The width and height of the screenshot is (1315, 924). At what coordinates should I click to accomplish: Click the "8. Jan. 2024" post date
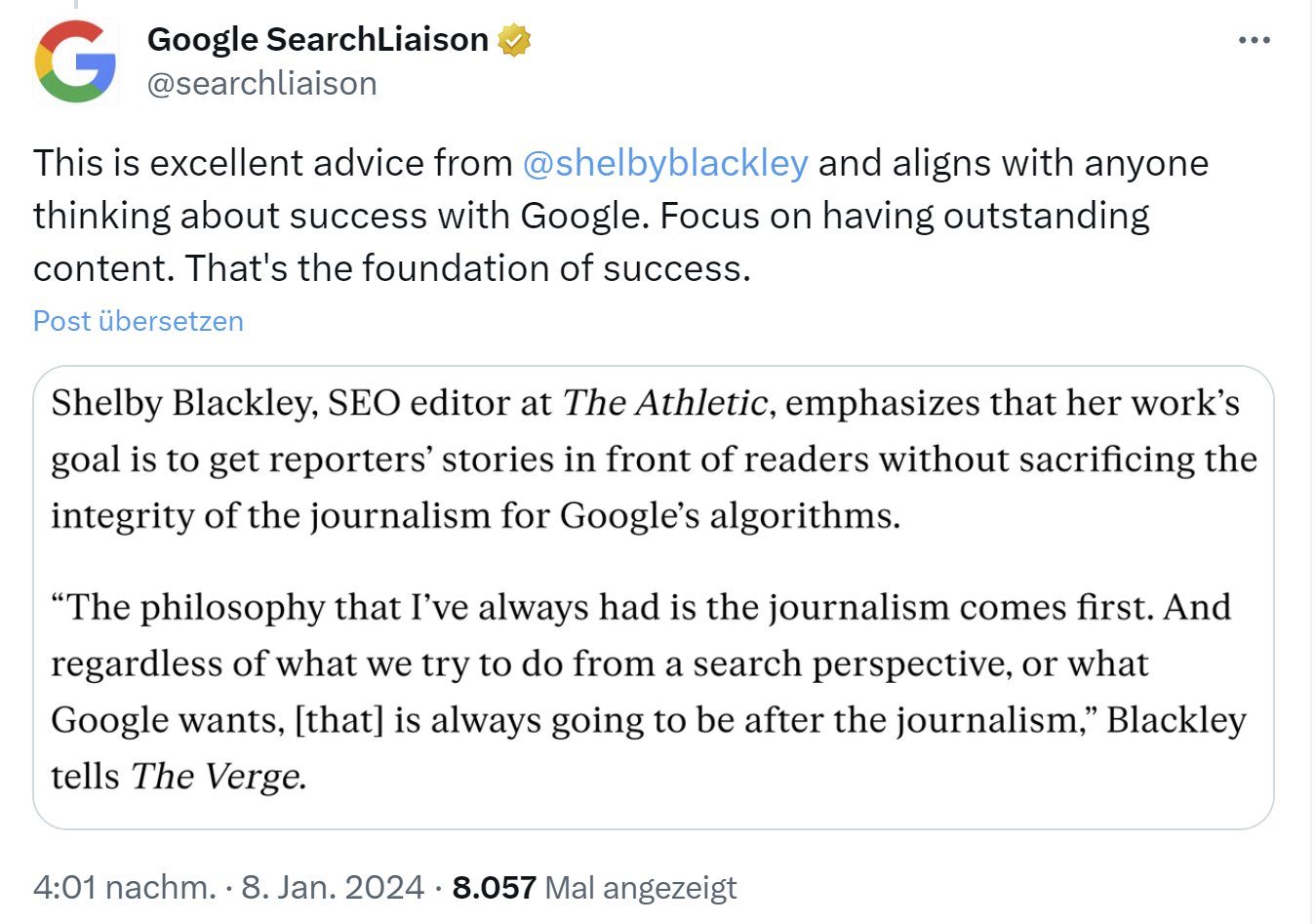pos(333,887)
